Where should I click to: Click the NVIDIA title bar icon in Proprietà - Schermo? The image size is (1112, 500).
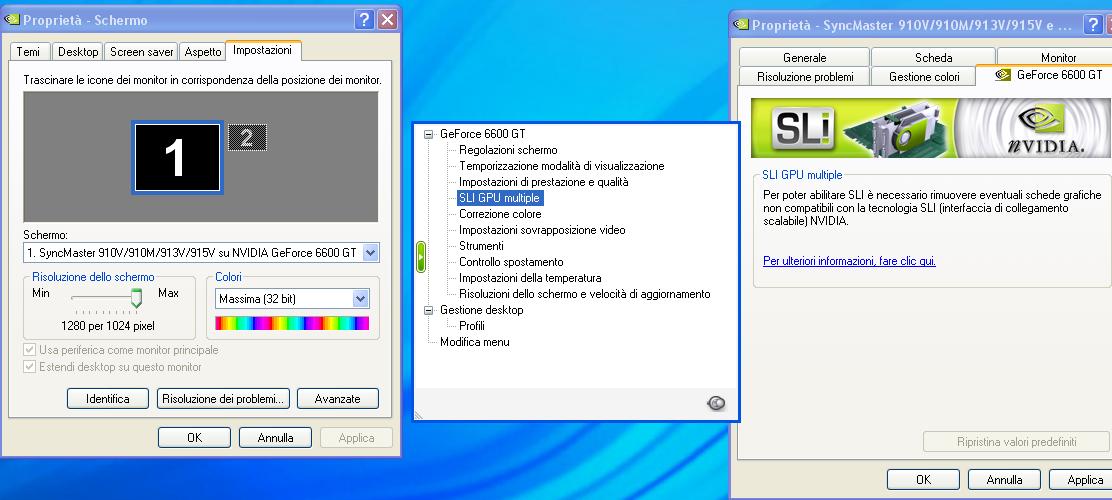[12, 20]
